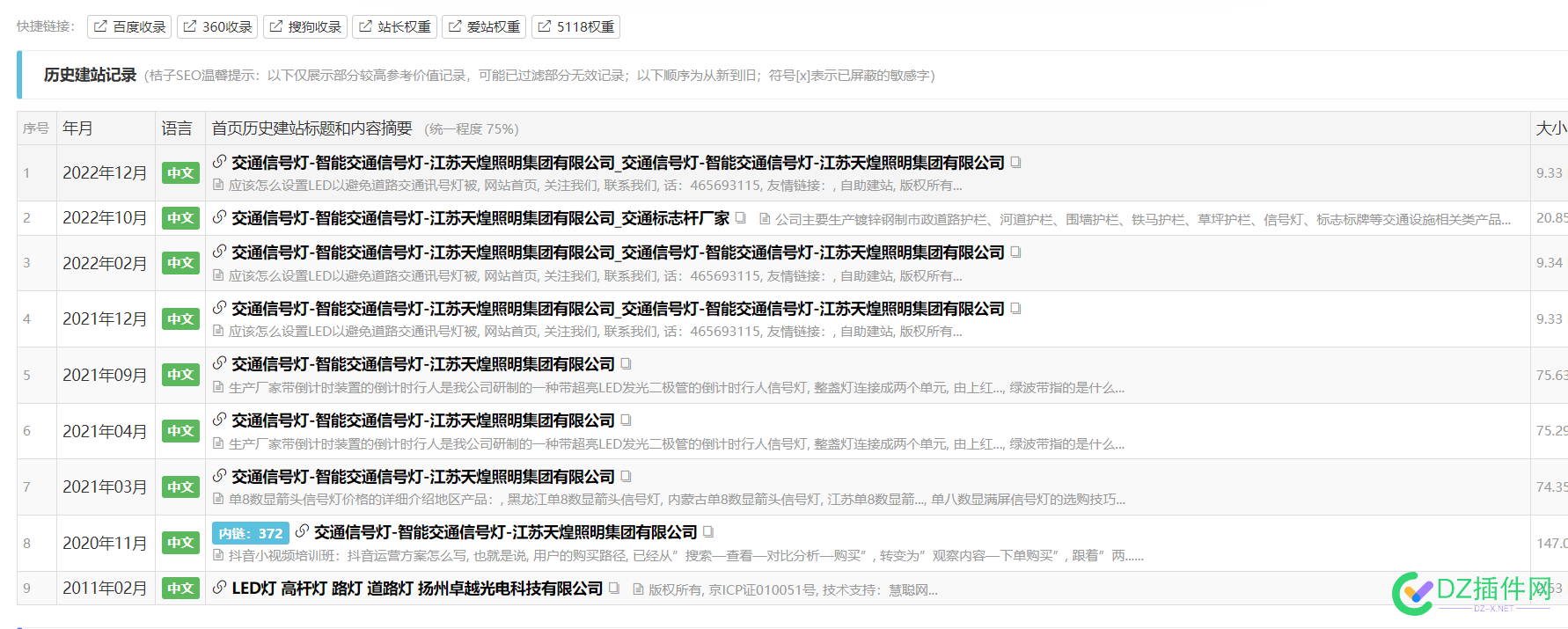Open the site title link in row 2021年03月

[x=423, y=477]
